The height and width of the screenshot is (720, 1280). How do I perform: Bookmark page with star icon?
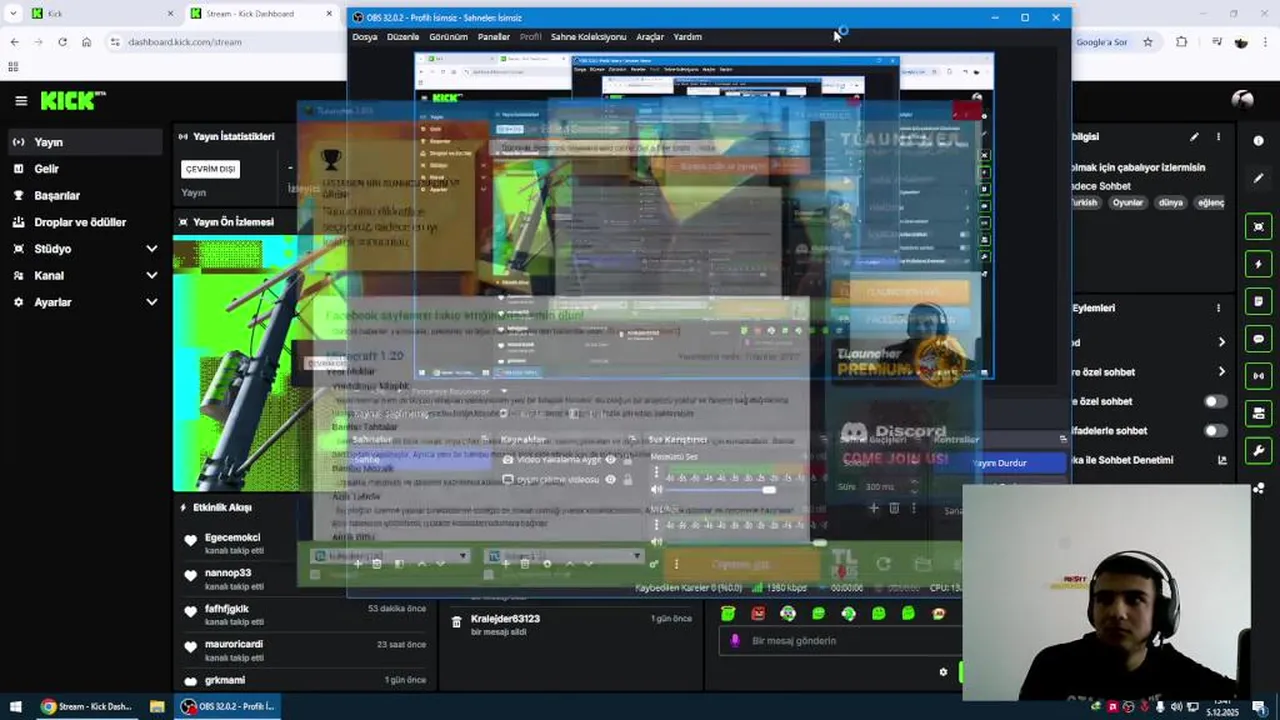pyautogui.click(x=1148, y=42)
